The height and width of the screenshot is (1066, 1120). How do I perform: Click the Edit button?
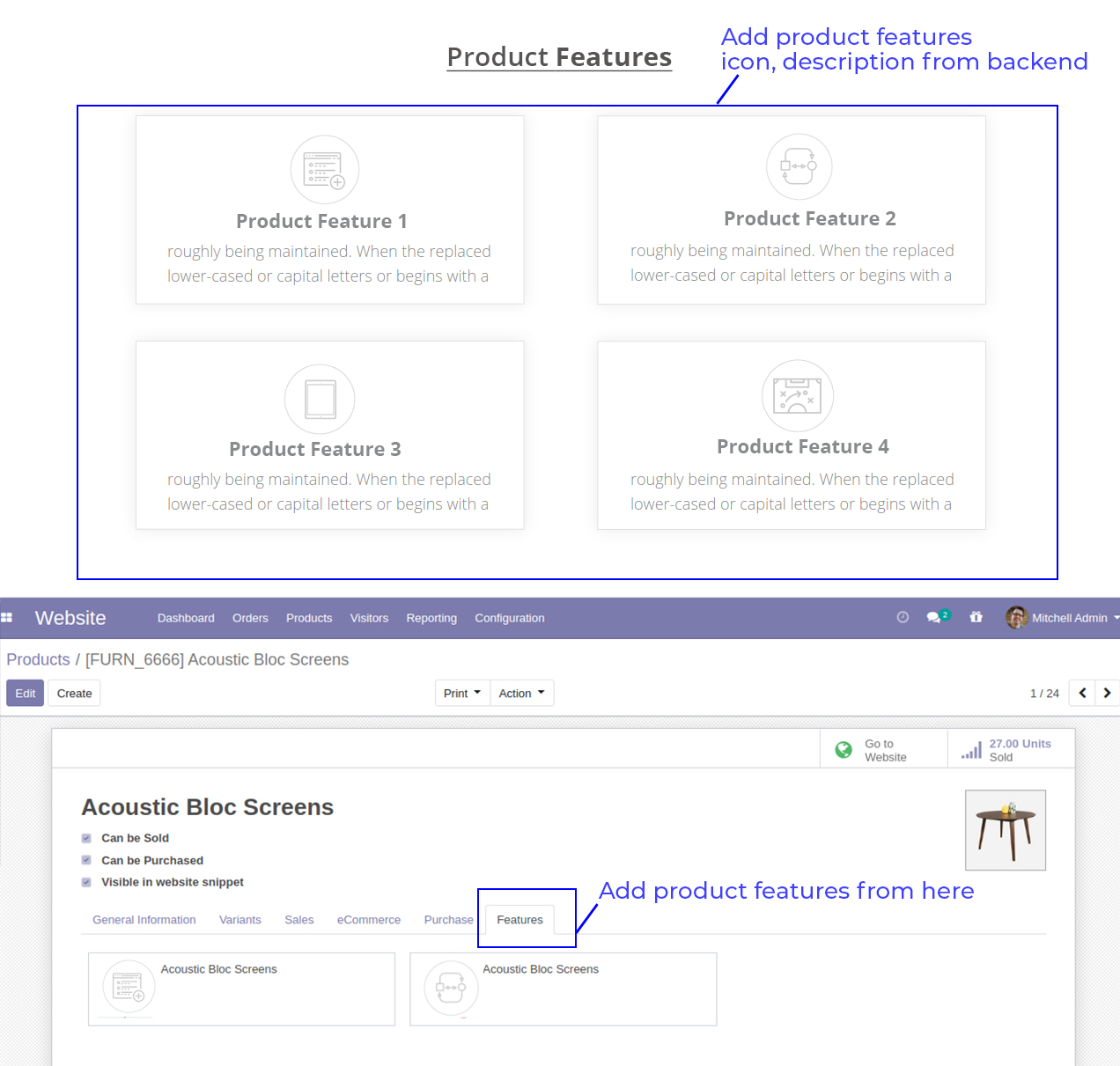coord(26,693)
